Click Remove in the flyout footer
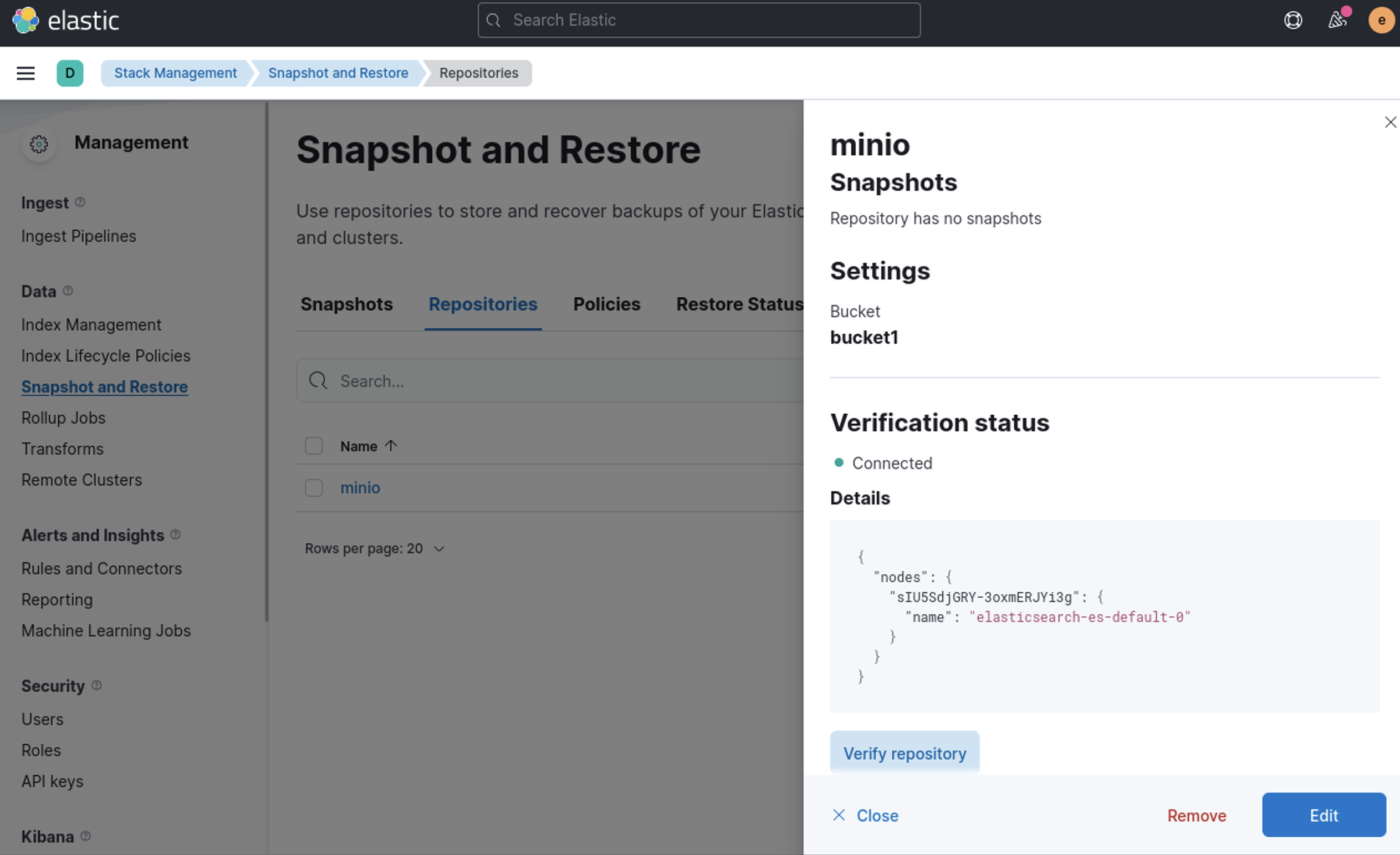The width and height of the screenshot is (1400, 855). pos(1196,816)
